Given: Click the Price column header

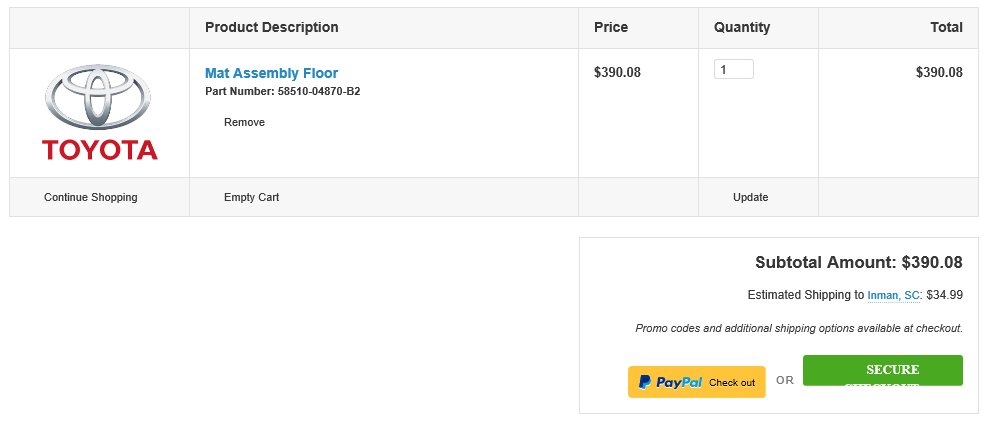Looking at the screenshot, I should (x=611, y=27).
